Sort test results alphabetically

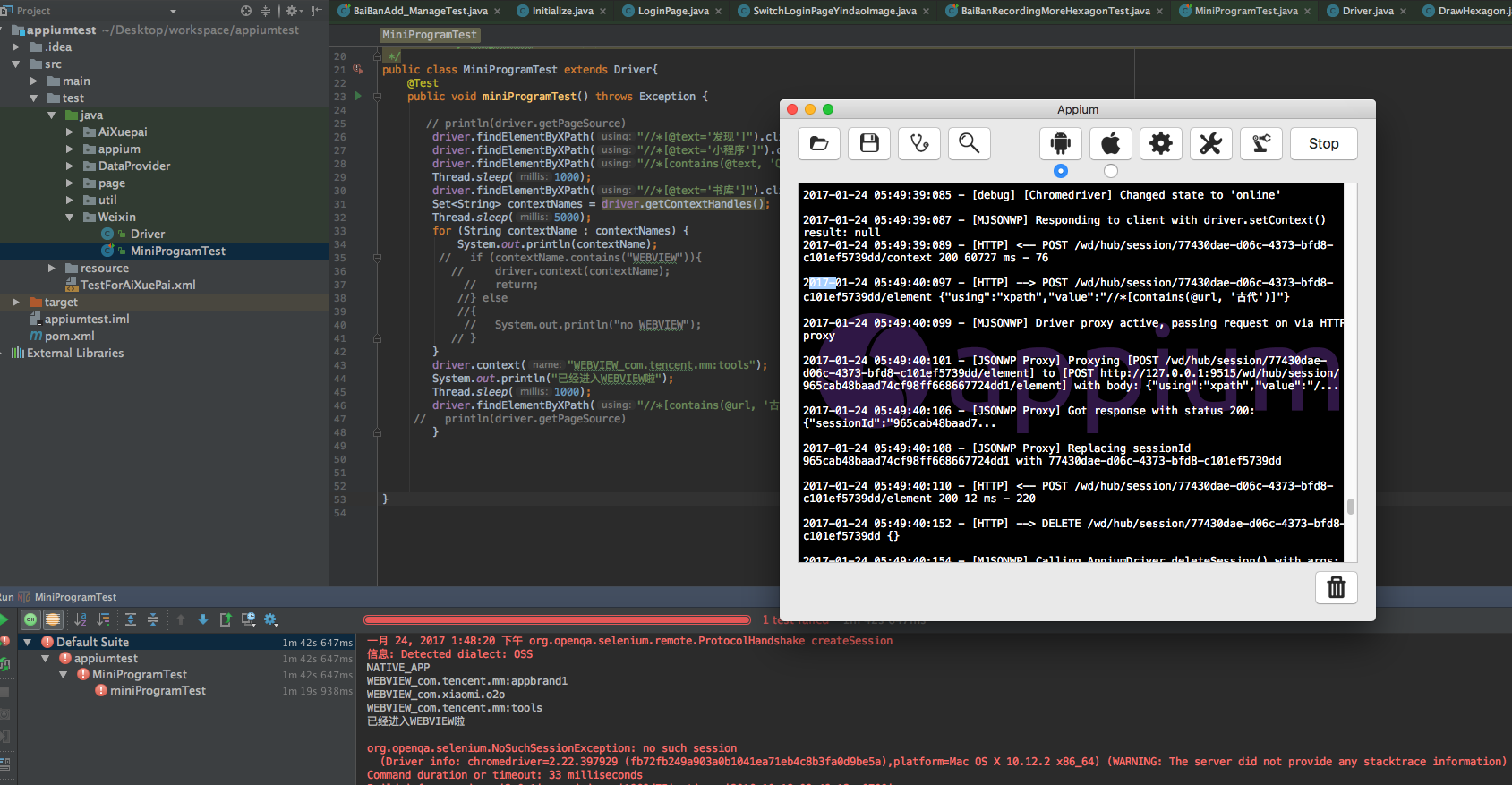(81, 619)
